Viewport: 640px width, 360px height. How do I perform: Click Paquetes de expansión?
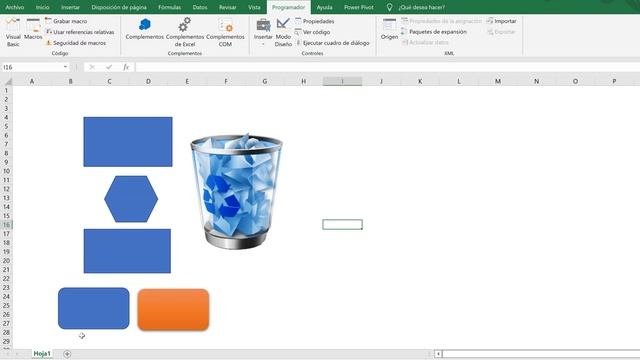(433, 31)
